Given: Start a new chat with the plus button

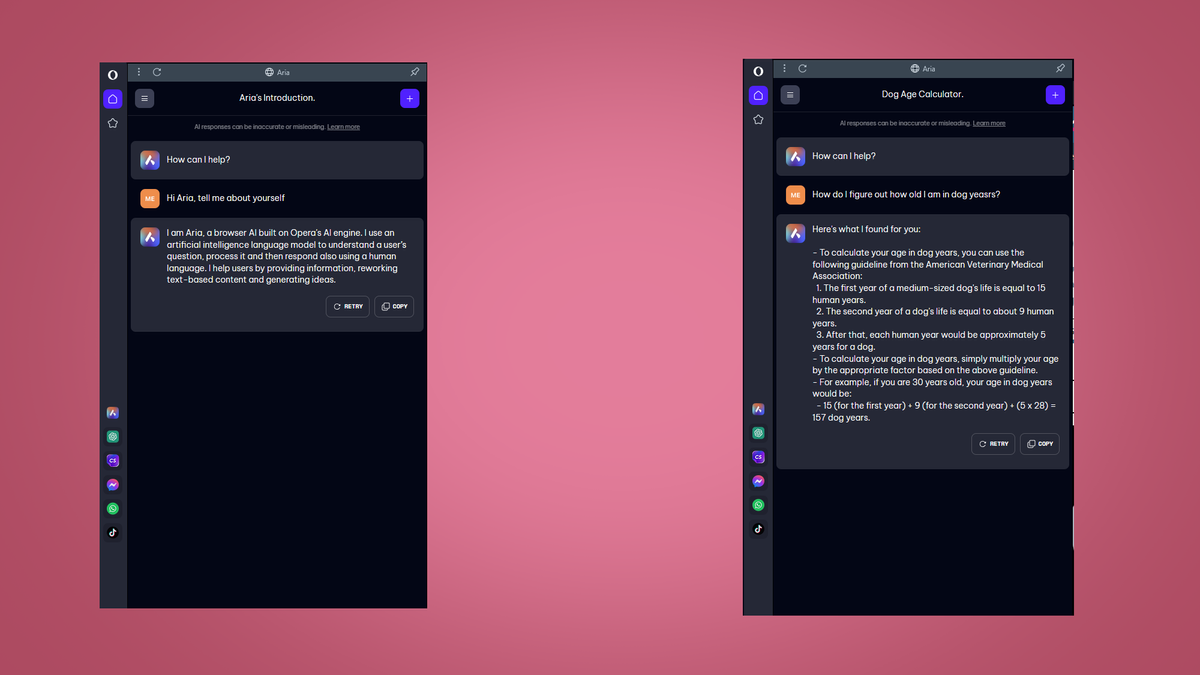Looking at the screenshot, I should [x=409, y=98].
